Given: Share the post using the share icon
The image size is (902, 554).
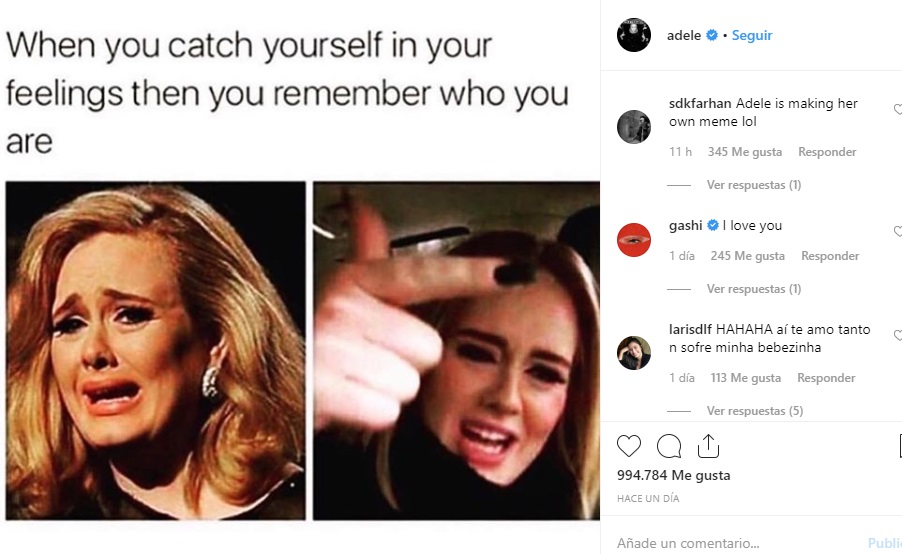Looking at the screenshot, I should click(x=708, y=446).
